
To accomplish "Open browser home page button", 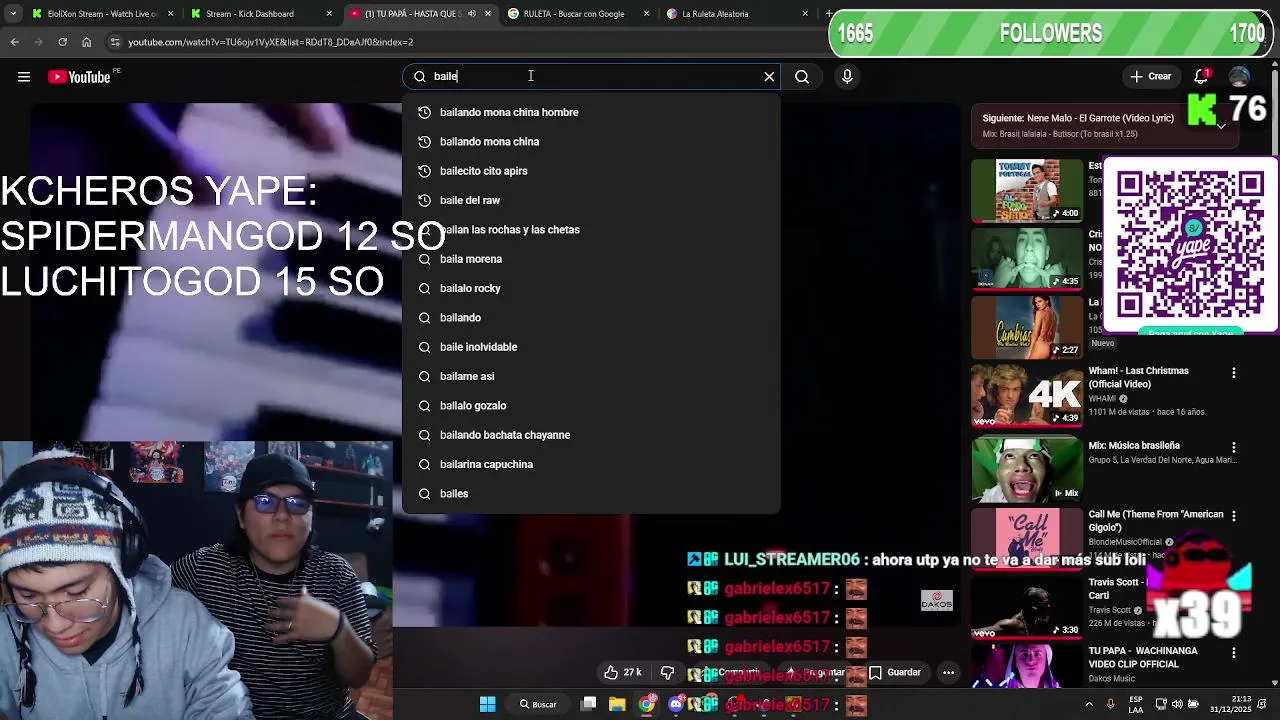I will pos(86,42).
